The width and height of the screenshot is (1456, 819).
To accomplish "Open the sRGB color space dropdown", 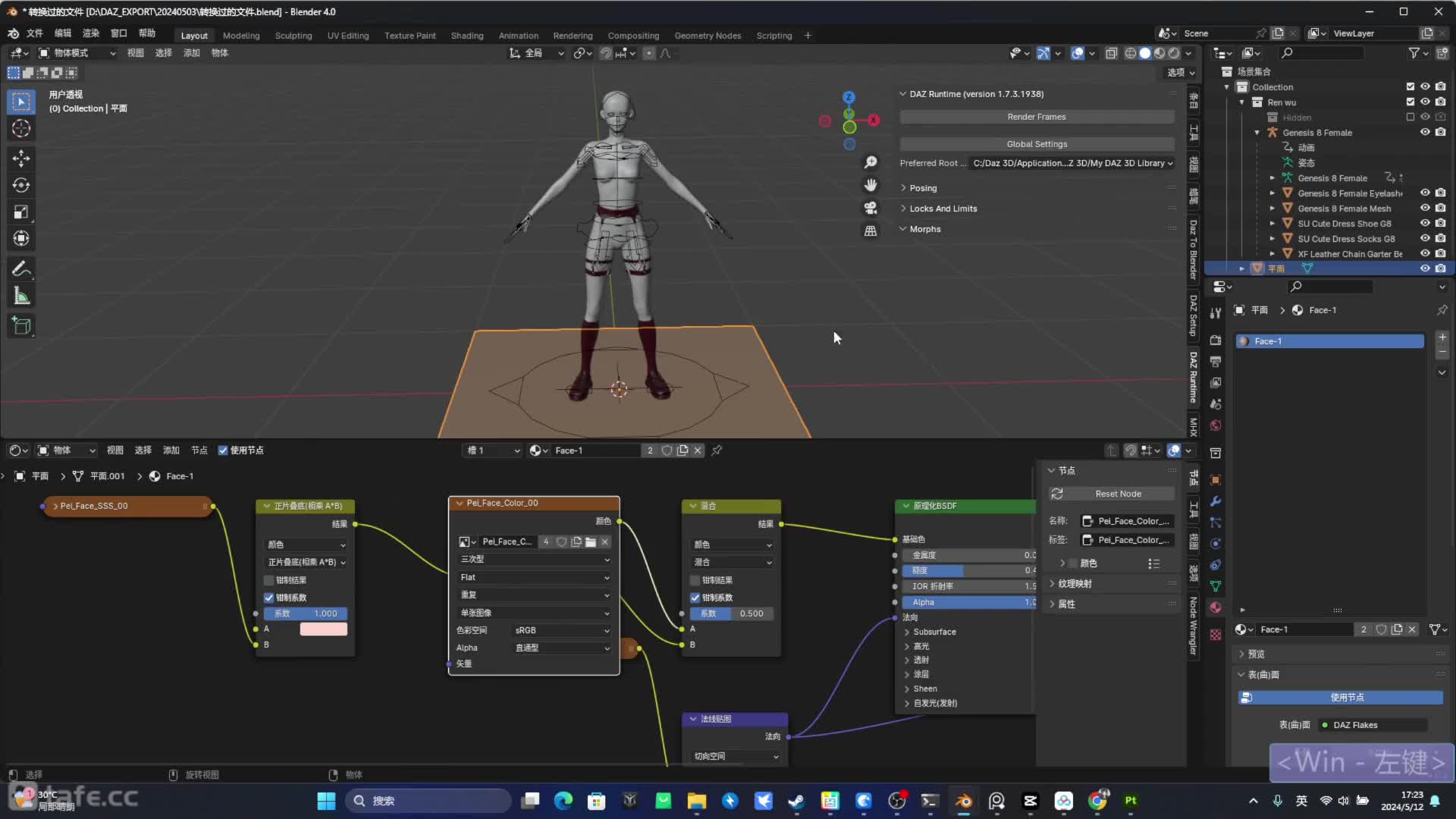I will click(x=561, y=630).
